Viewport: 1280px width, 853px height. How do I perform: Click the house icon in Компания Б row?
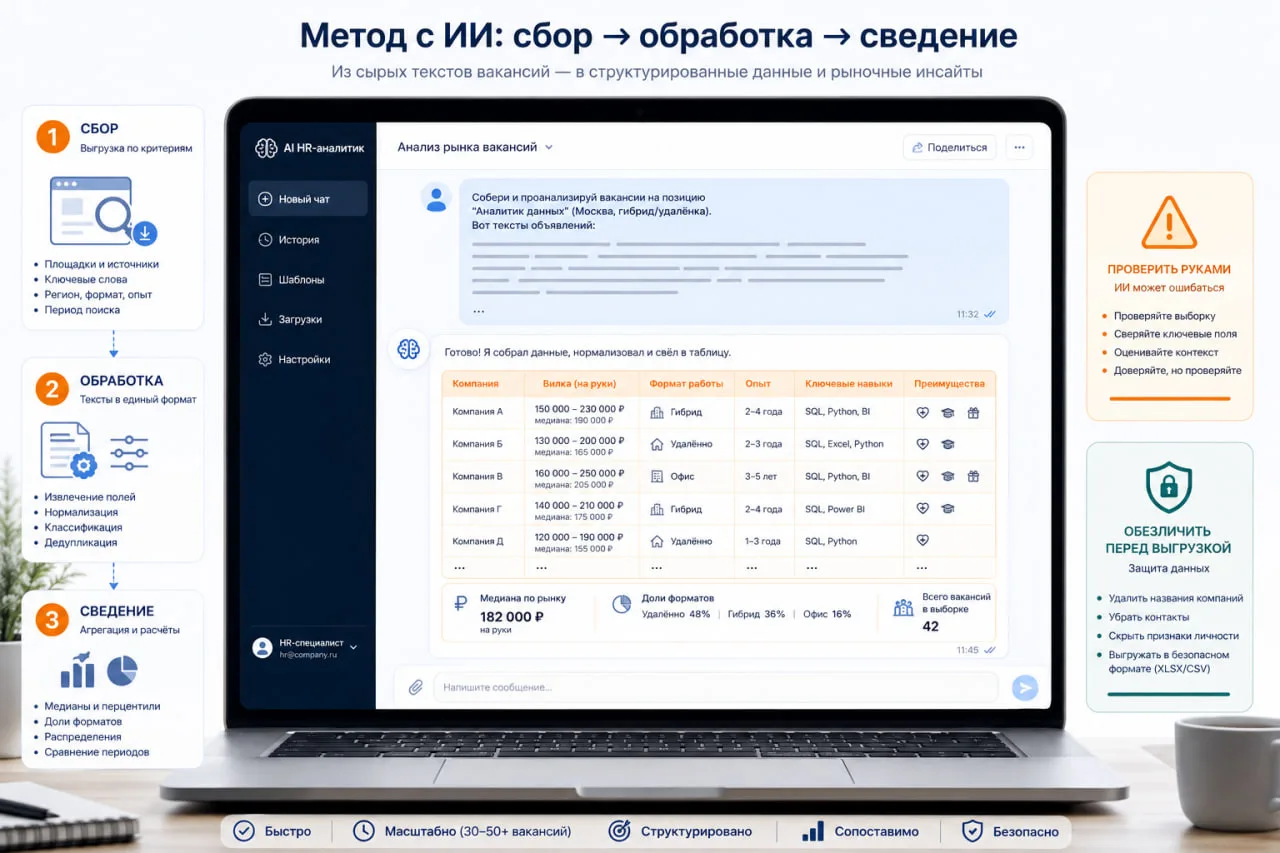657,444
